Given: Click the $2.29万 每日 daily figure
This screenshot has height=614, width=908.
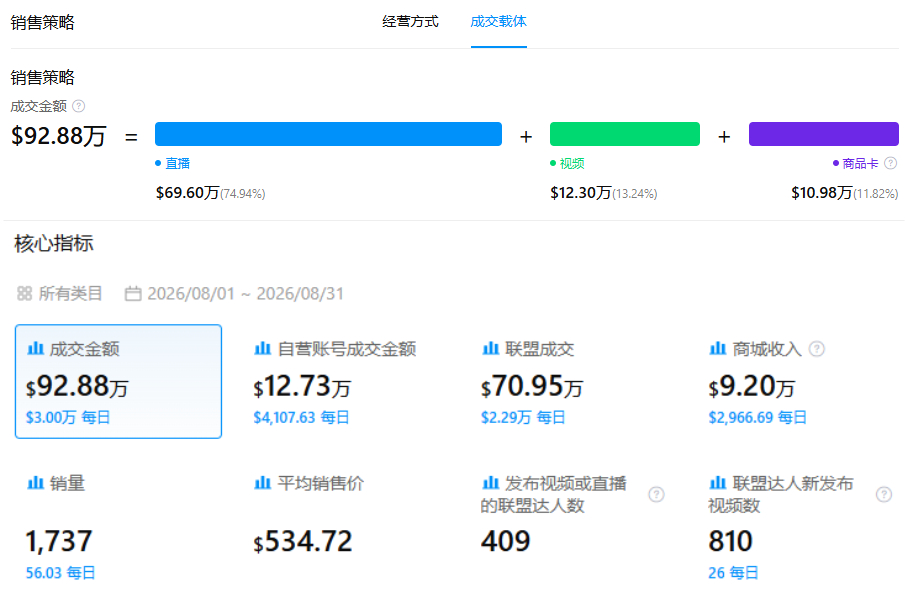Looking at the screenshot, I should [x=523, y=417].
